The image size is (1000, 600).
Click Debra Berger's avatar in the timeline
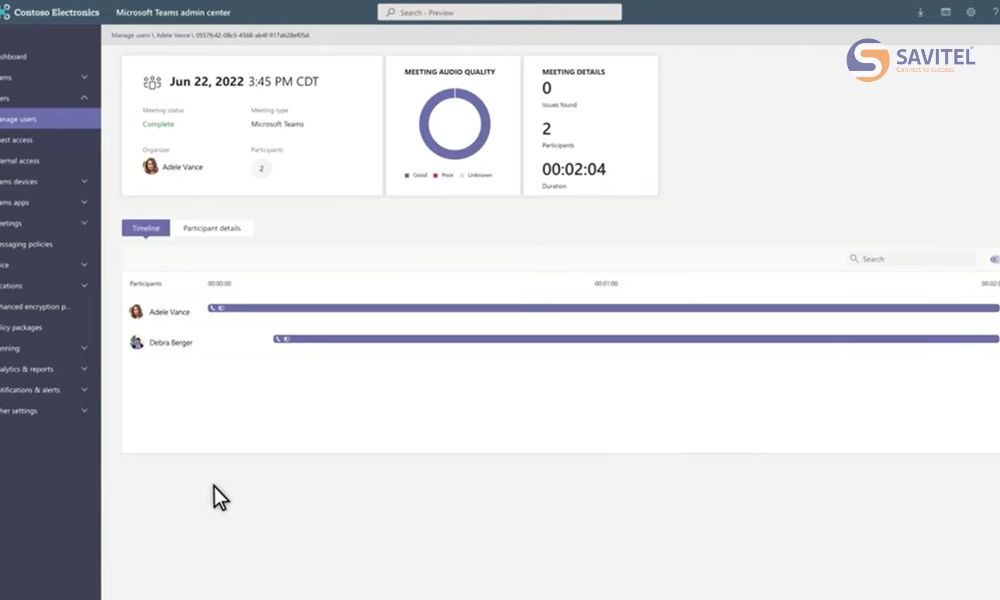pyautogui.click(x=136, y=342)
